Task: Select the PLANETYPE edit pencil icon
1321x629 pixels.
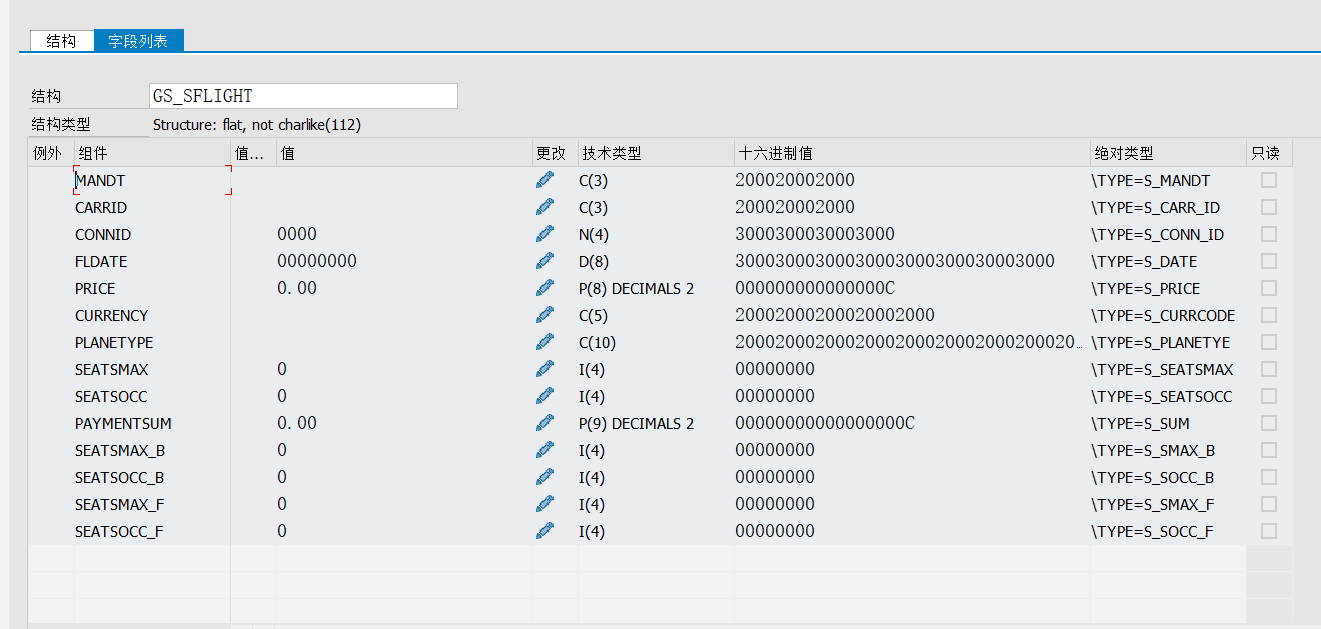Action: point(544,341)
